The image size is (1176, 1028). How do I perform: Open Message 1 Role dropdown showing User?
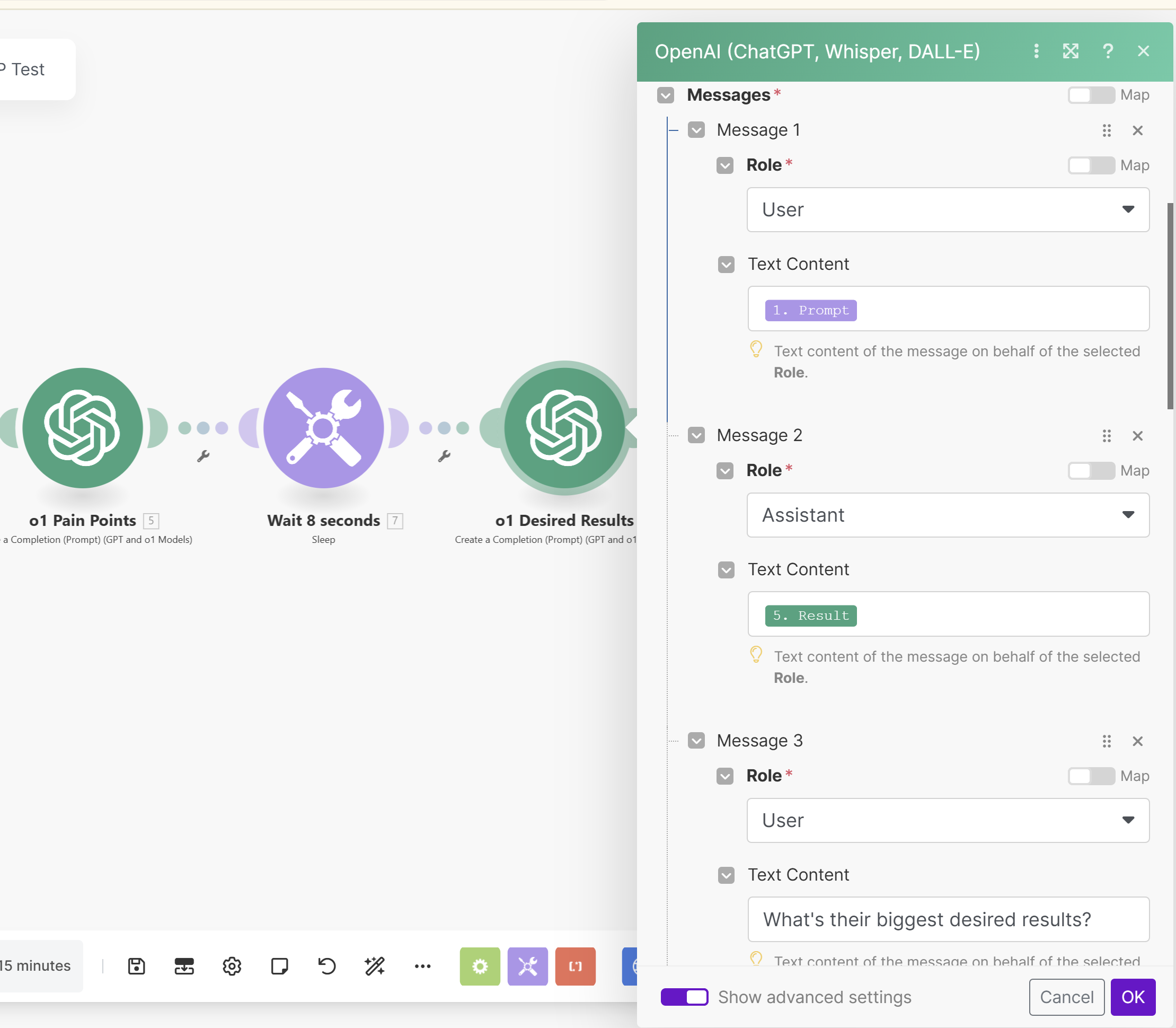[947, 210]
